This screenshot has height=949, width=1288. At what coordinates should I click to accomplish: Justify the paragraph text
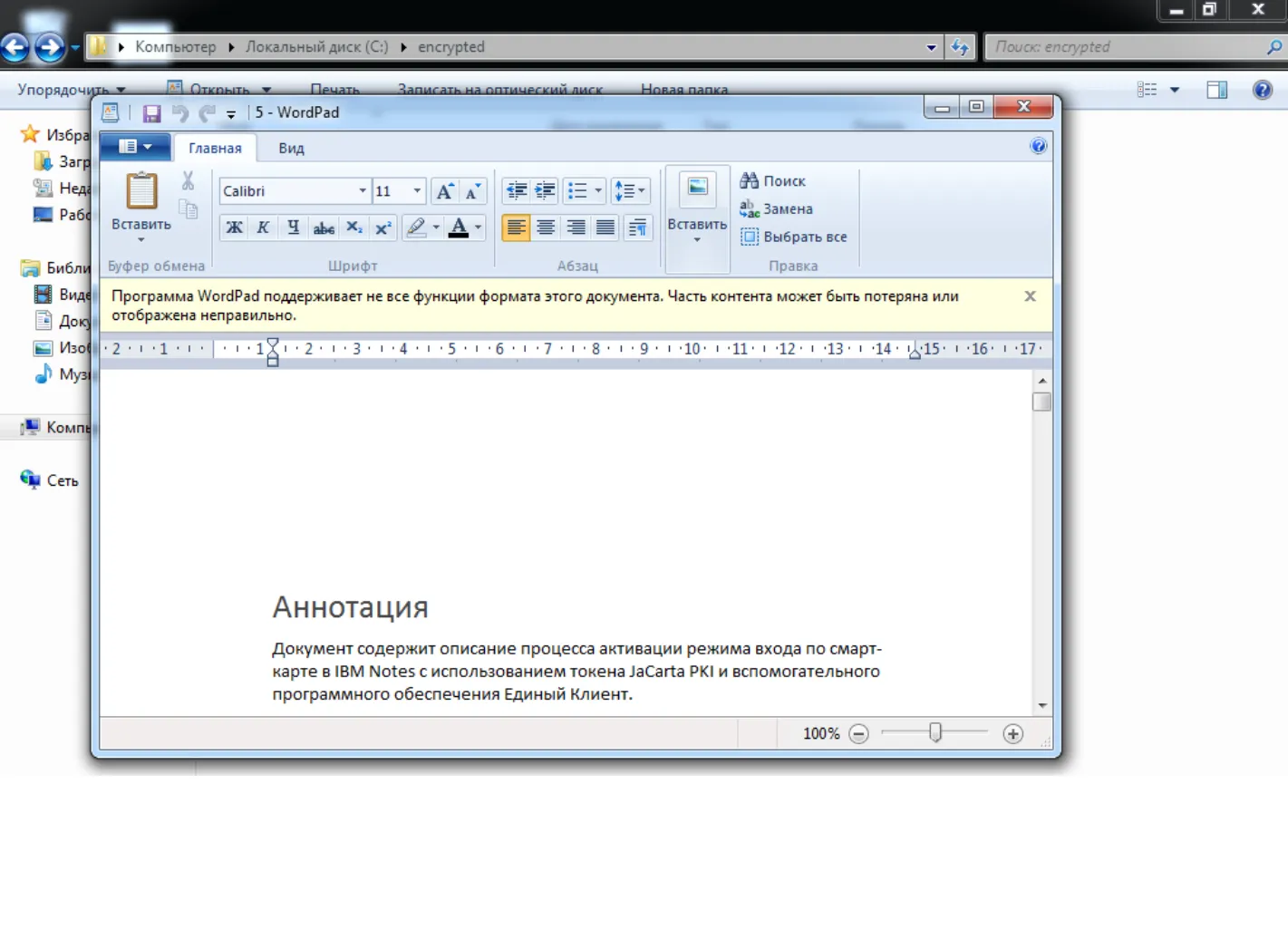point(605,228)
